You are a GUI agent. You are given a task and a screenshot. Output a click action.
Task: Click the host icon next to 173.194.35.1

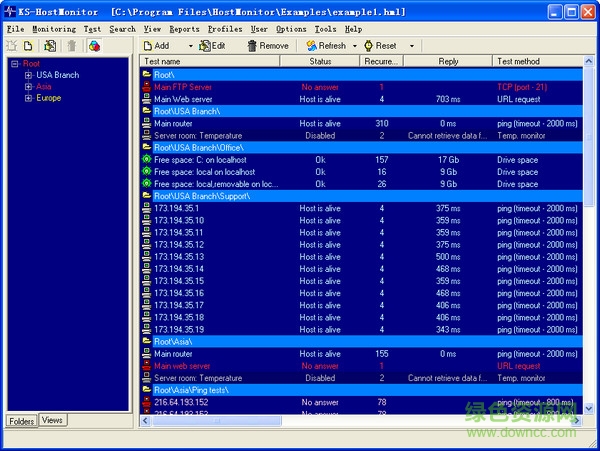coord(147,208)
